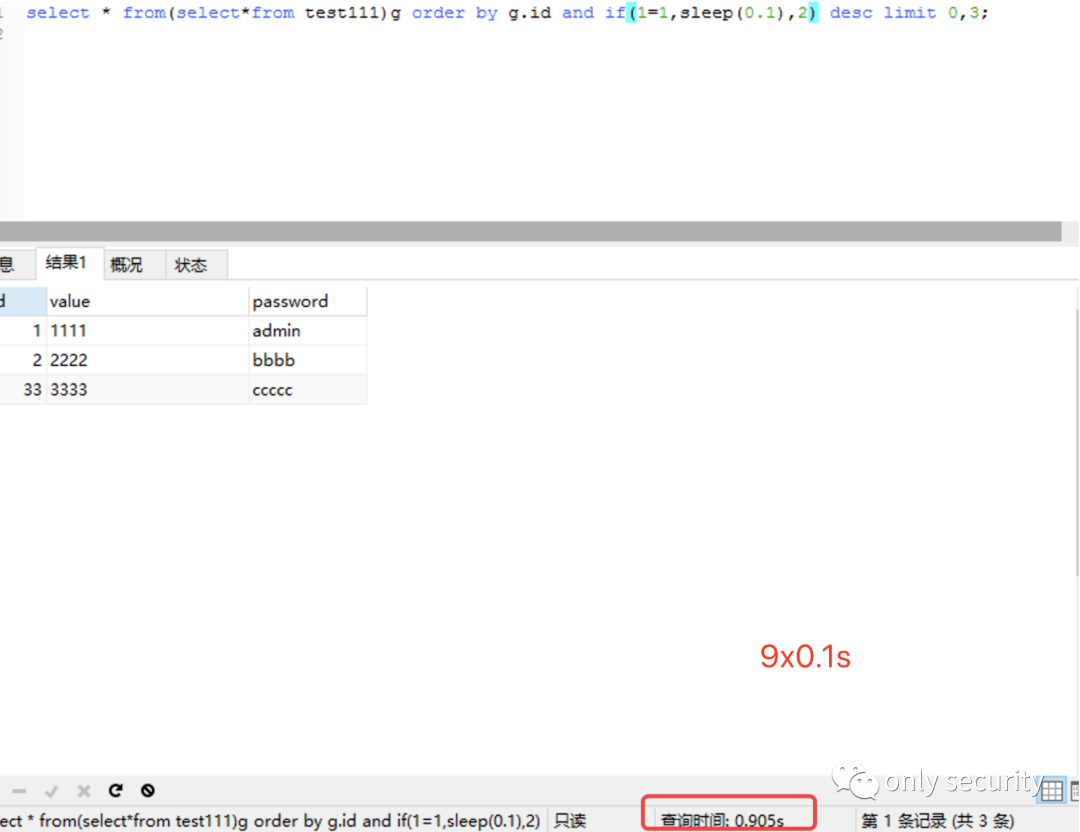Click on g.id in the SQL editor

(530, 12)
